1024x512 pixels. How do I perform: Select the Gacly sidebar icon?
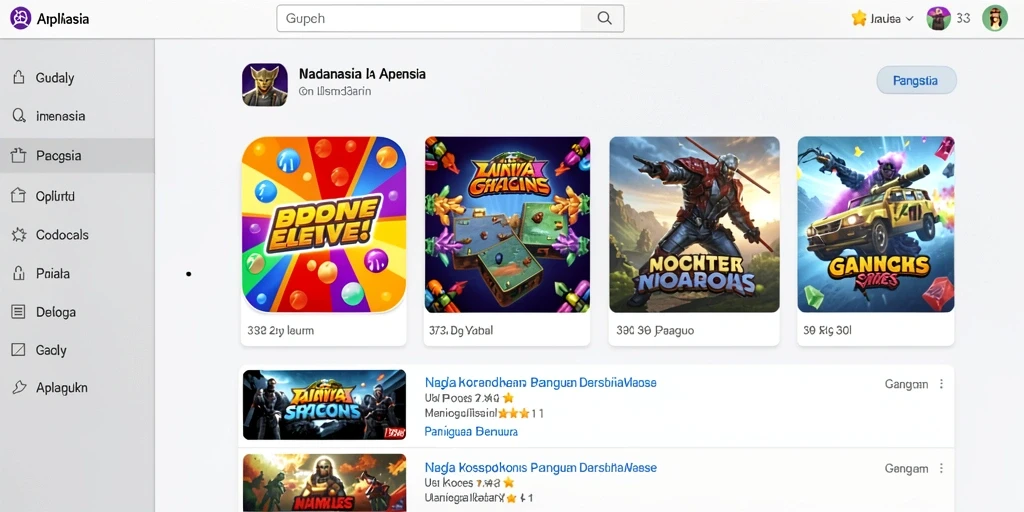19,350
